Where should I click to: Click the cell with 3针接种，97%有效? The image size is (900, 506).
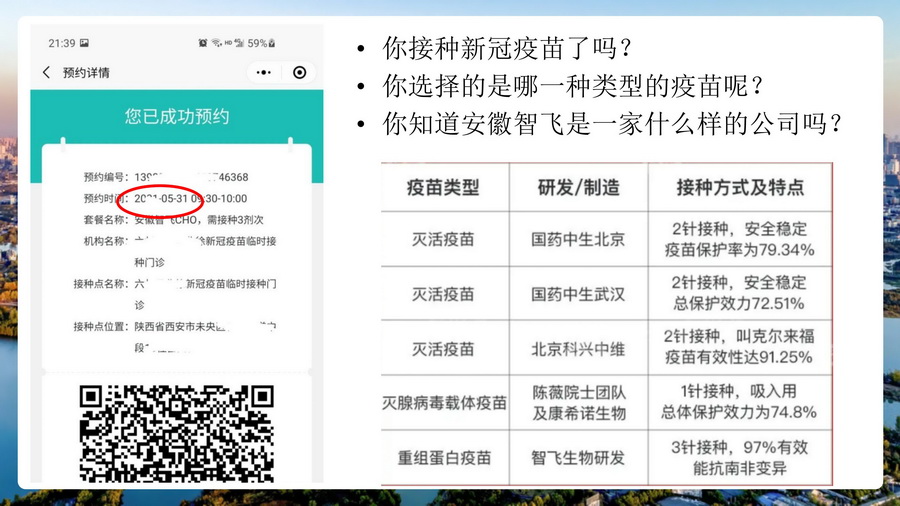pyautogui.click(x=740, y=458)
